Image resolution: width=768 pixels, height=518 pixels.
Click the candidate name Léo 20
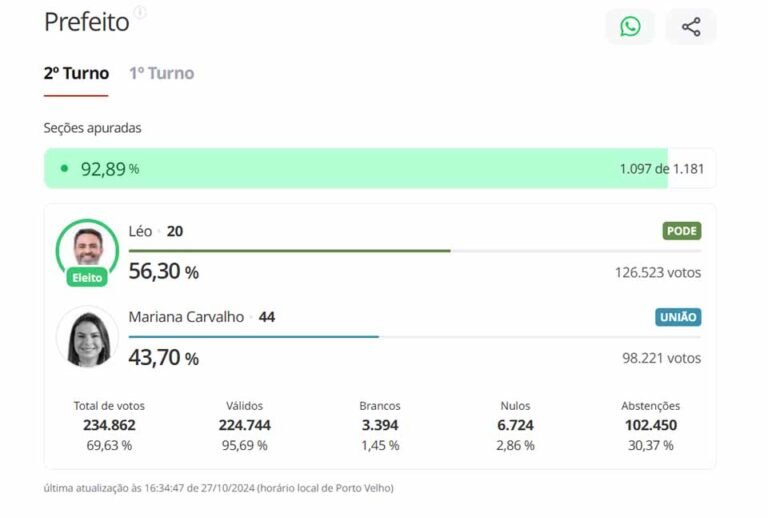(156, 231)
